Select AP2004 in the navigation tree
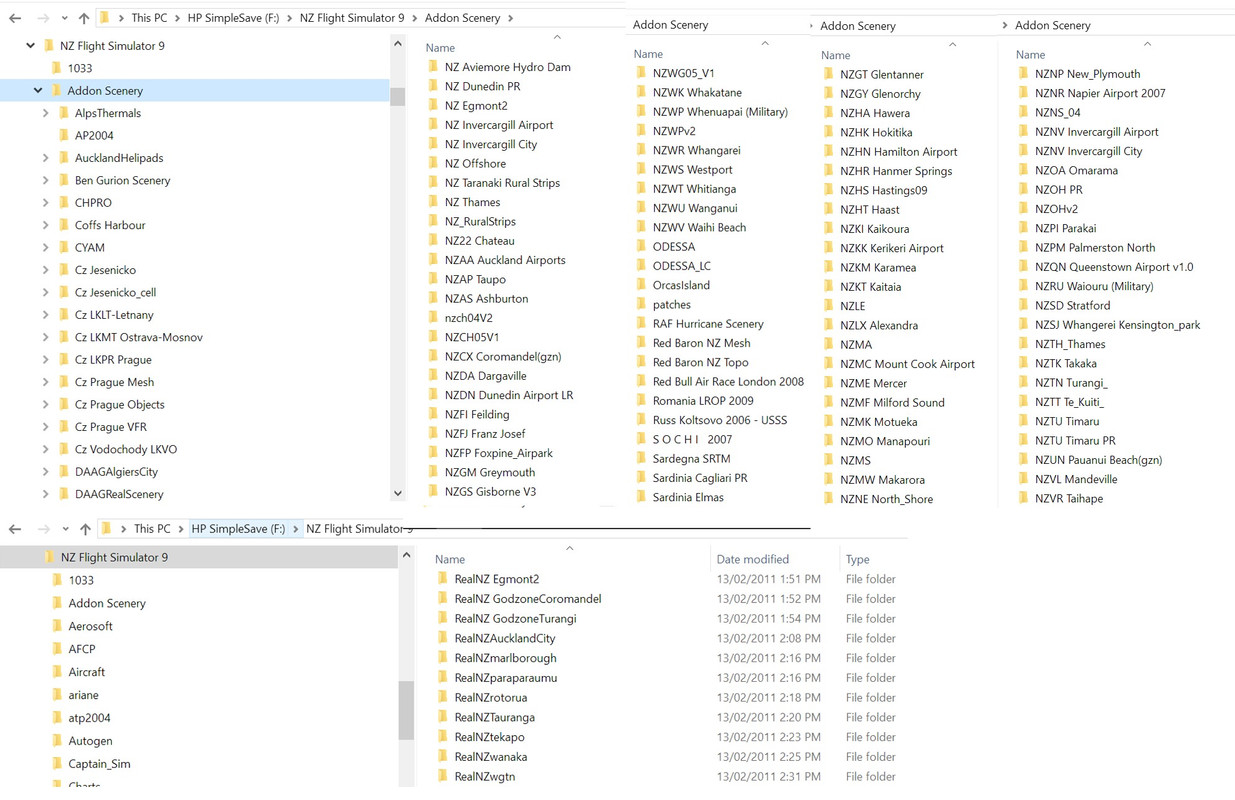1235x800 pixels. coord(94,136)
